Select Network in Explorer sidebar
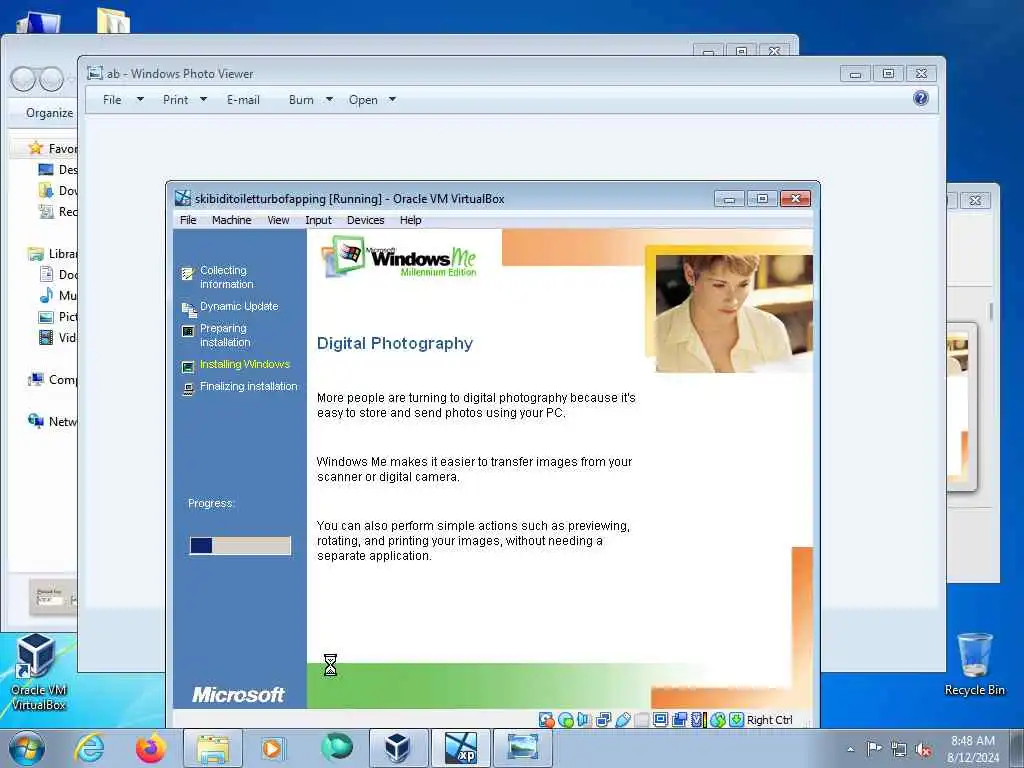The height and width of the screenshot is (768, 1024). (x=53, y=421)
